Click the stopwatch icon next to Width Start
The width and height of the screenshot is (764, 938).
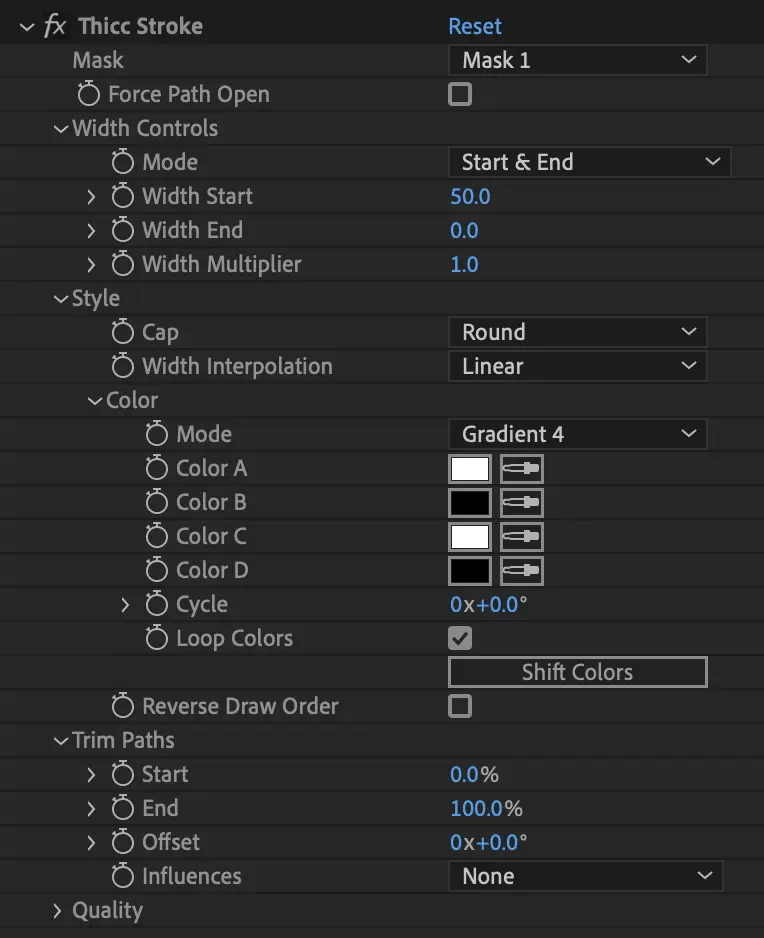[x=123, y=197]
